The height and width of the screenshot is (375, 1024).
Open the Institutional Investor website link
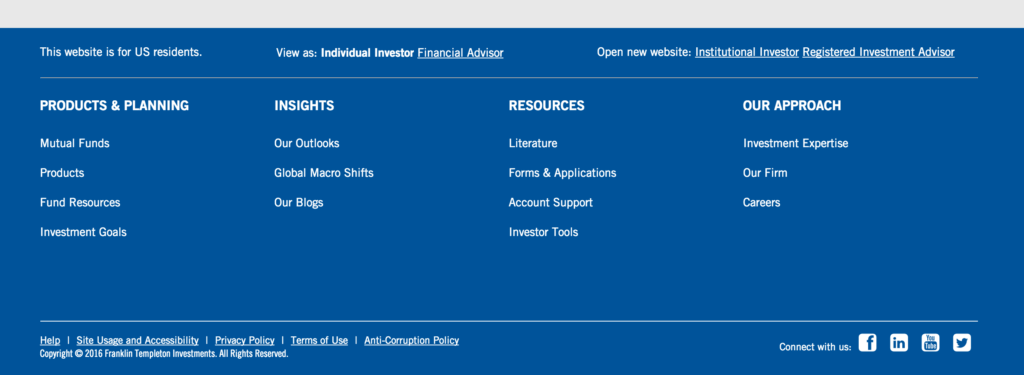[x=746, y=52]
